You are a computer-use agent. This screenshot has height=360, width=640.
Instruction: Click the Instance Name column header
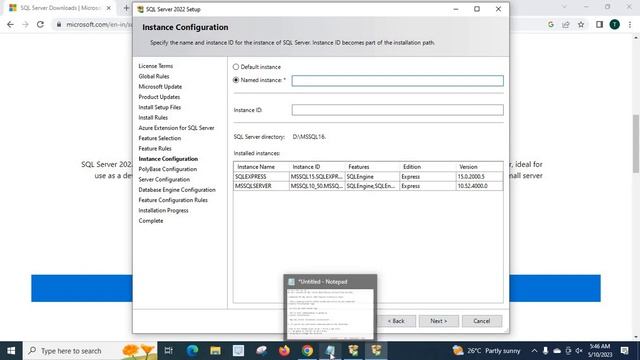(x=261, y=167)
